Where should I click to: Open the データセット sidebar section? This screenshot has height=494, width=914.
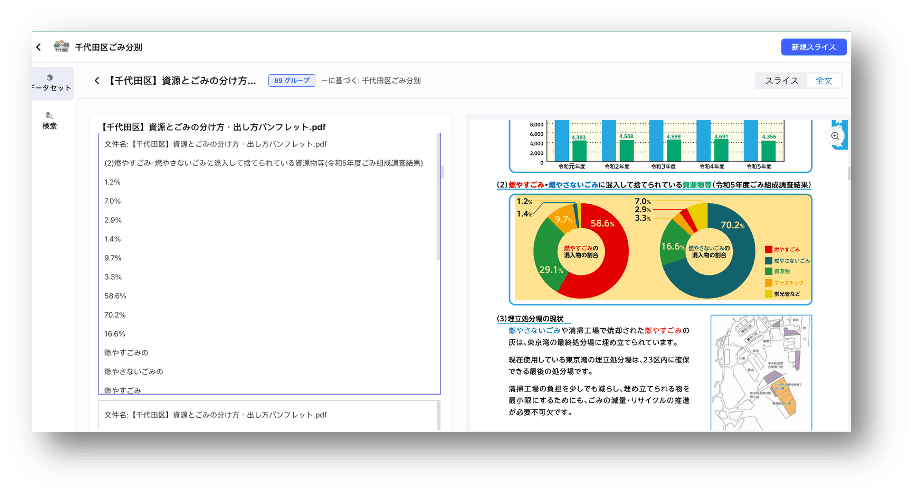(x=49, y=83)
